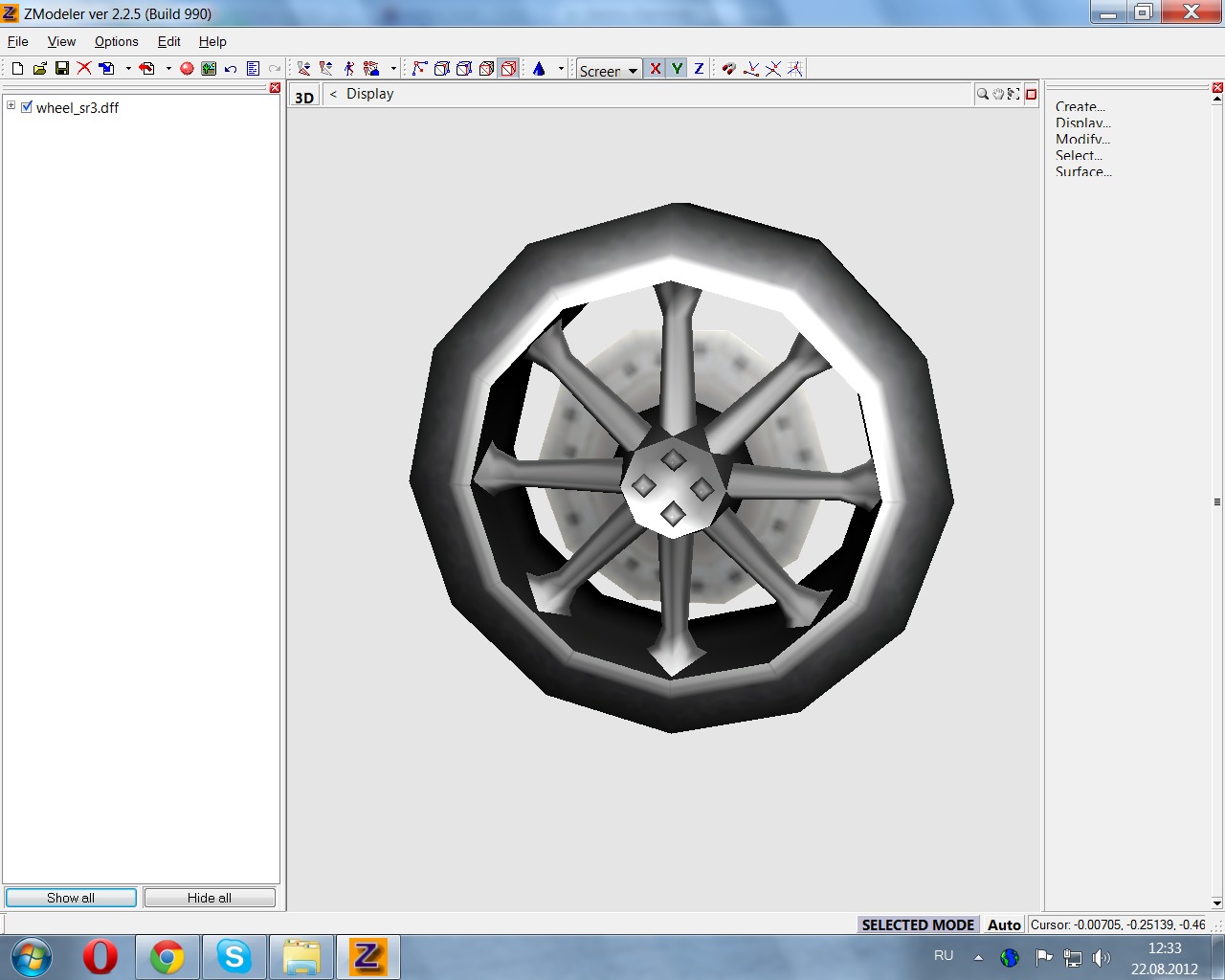Toggle the Z axis lock
Screen dimensions: 1225x980
coord(699,69)
